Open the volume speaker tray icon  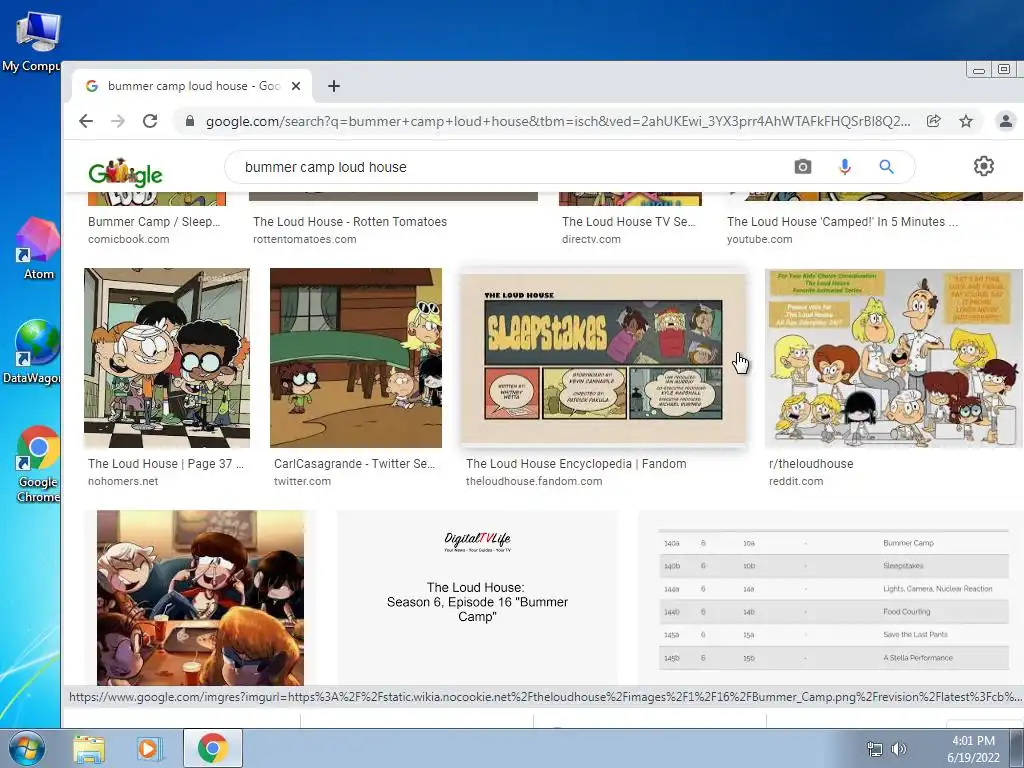pyautogui.click(x=899, y=749)
